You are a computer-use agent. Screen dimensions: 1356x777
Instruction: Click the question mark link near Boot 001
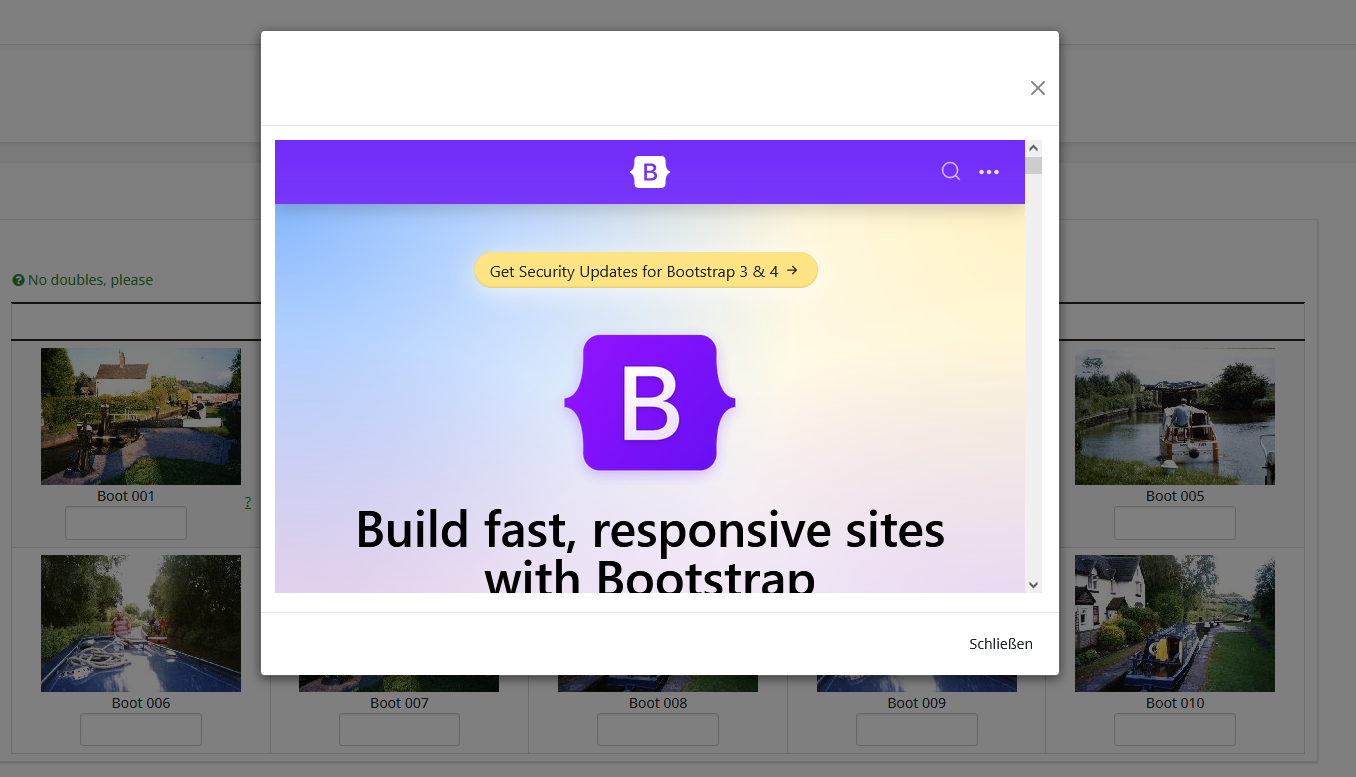point(248,502)
